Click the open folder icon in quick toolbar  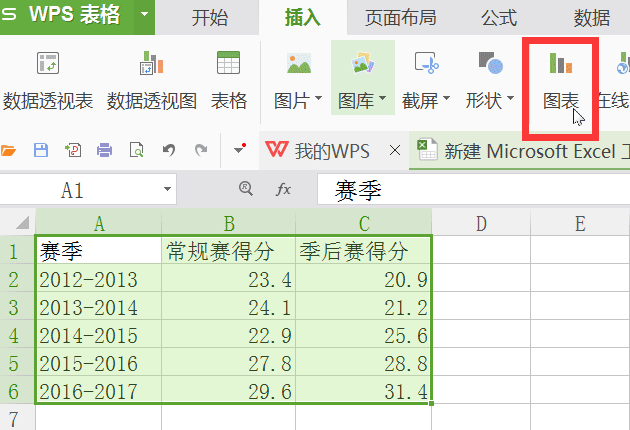[x=8, y=151]
